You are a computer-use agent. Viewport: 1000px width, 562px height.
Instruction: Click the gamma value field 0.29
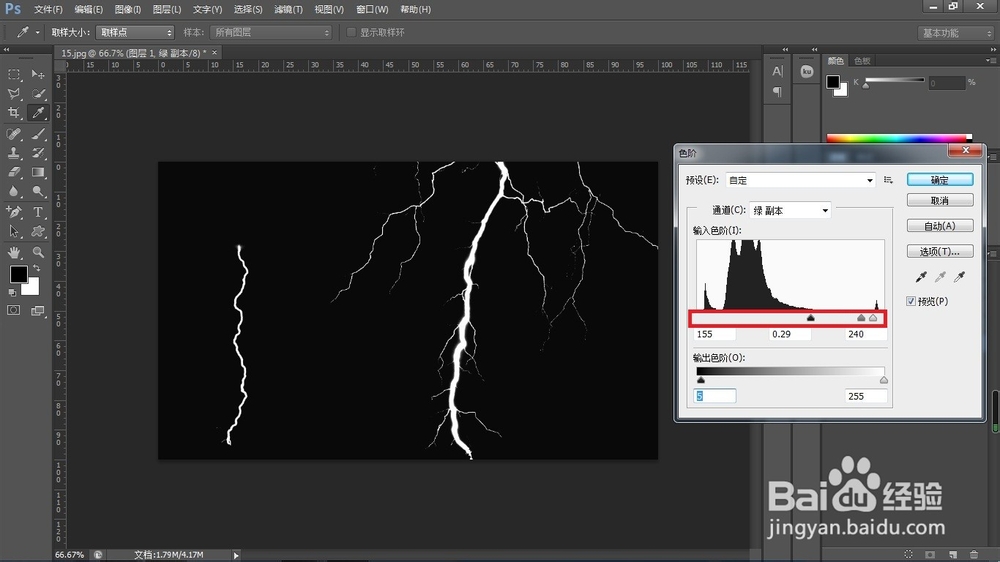790,334
